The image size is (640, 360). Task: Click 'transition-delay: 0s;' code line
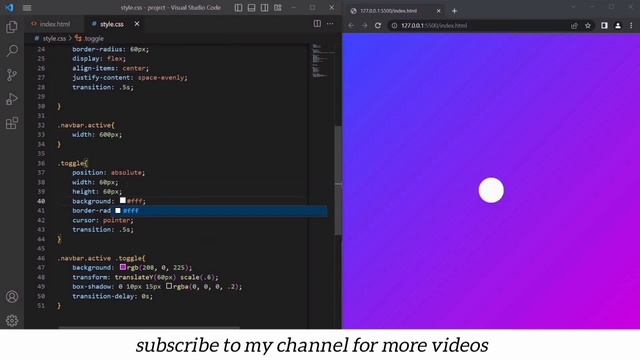click(112, 296)
